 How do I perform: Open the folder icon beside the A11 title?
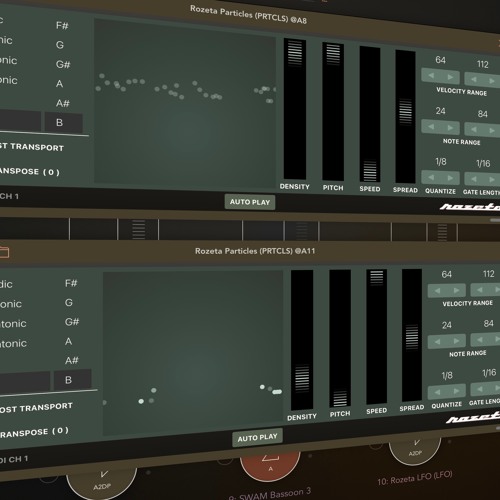4,252
